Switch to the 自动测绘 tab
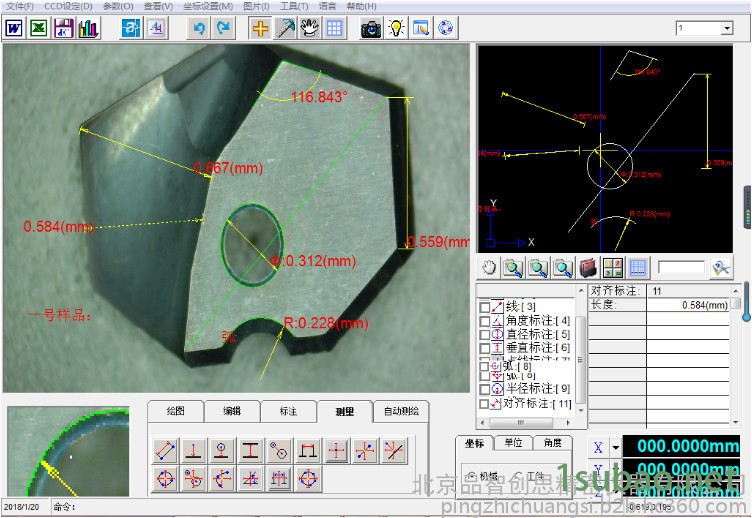Screen dimensions: 752x518 [401, 411]
